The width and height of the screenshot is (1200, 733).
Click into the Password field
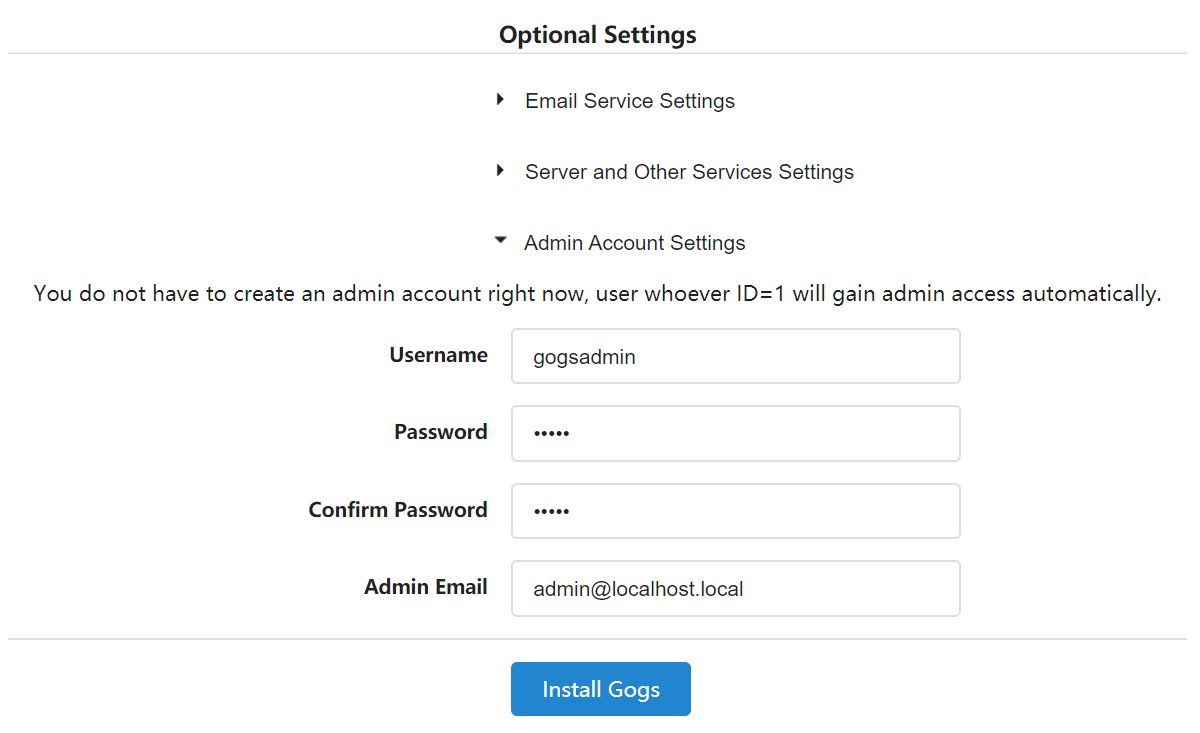pyautogui.click(x=735, y=433)
